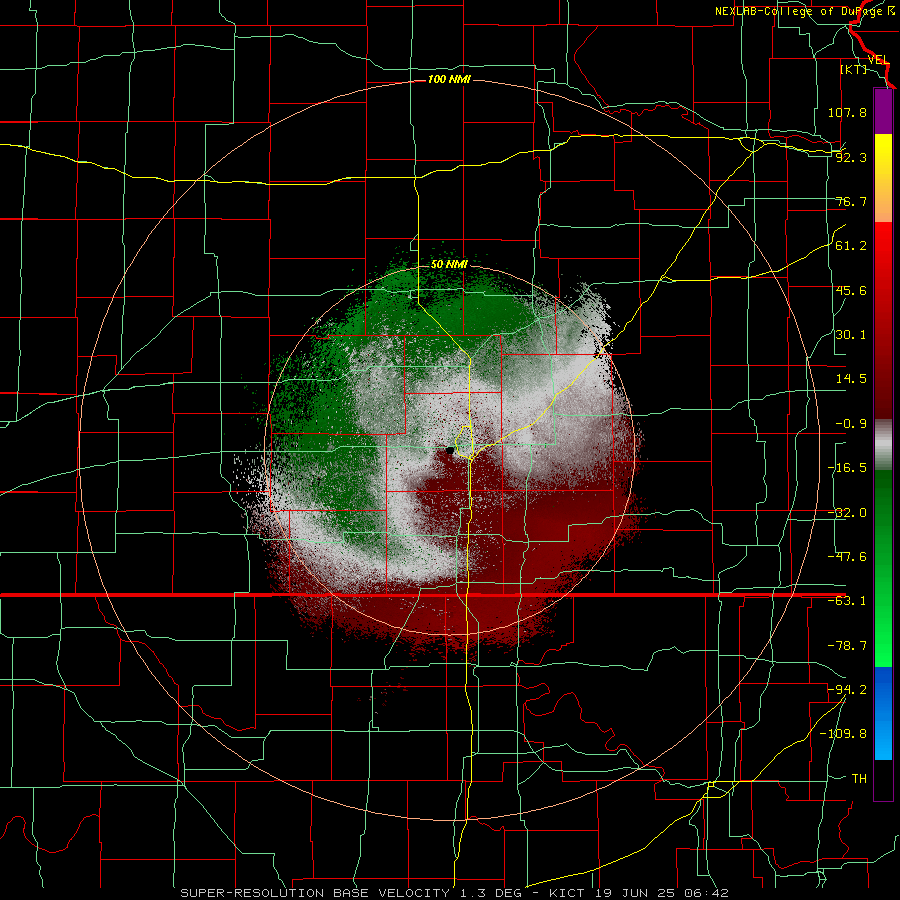Click the 107.8 legend value
900x900 pixels.
pos(847,112)
